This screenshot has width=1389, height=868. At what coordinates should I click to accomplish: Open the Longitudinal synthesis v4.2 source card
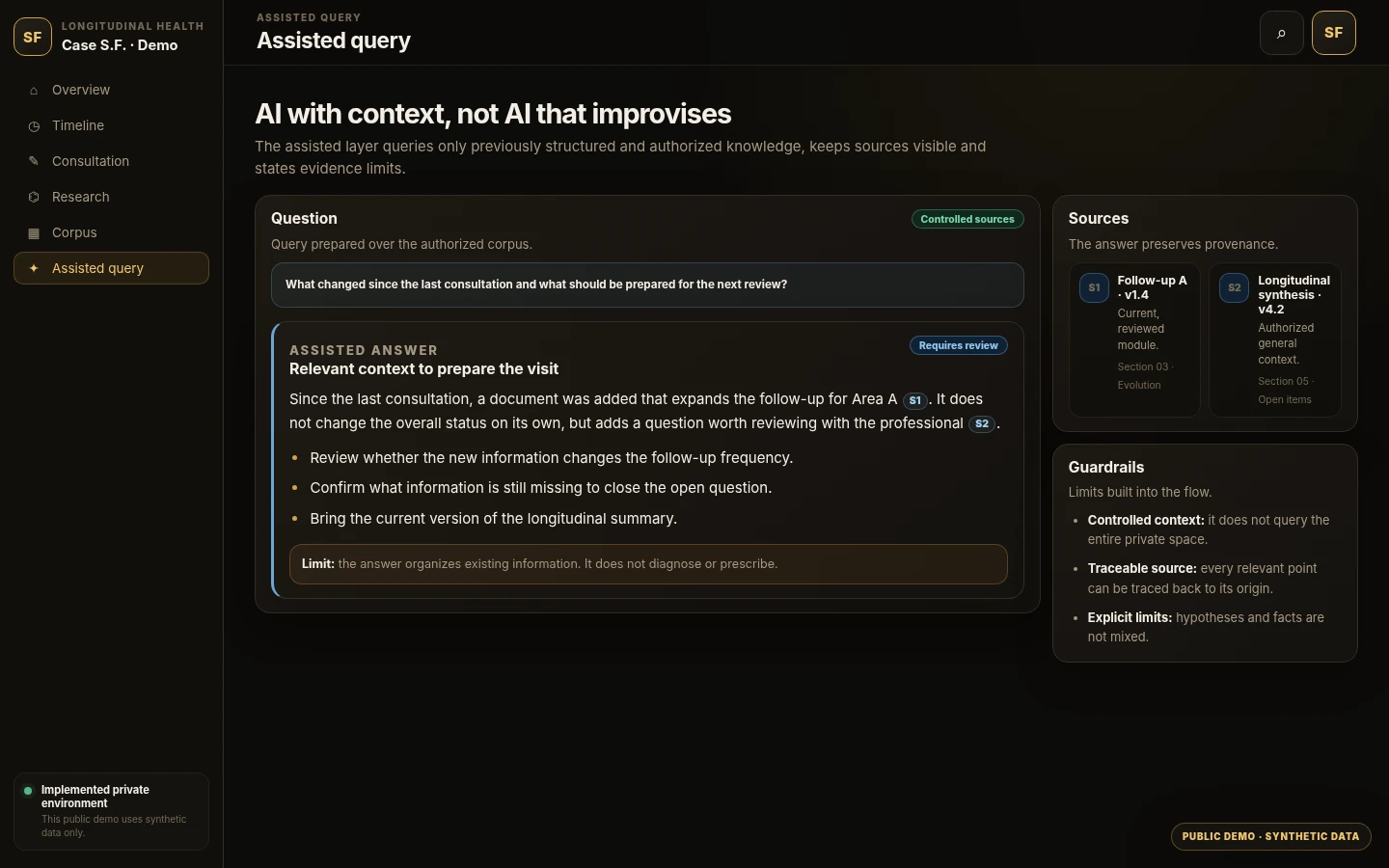pyautogui.click(x=1274, y=339)
